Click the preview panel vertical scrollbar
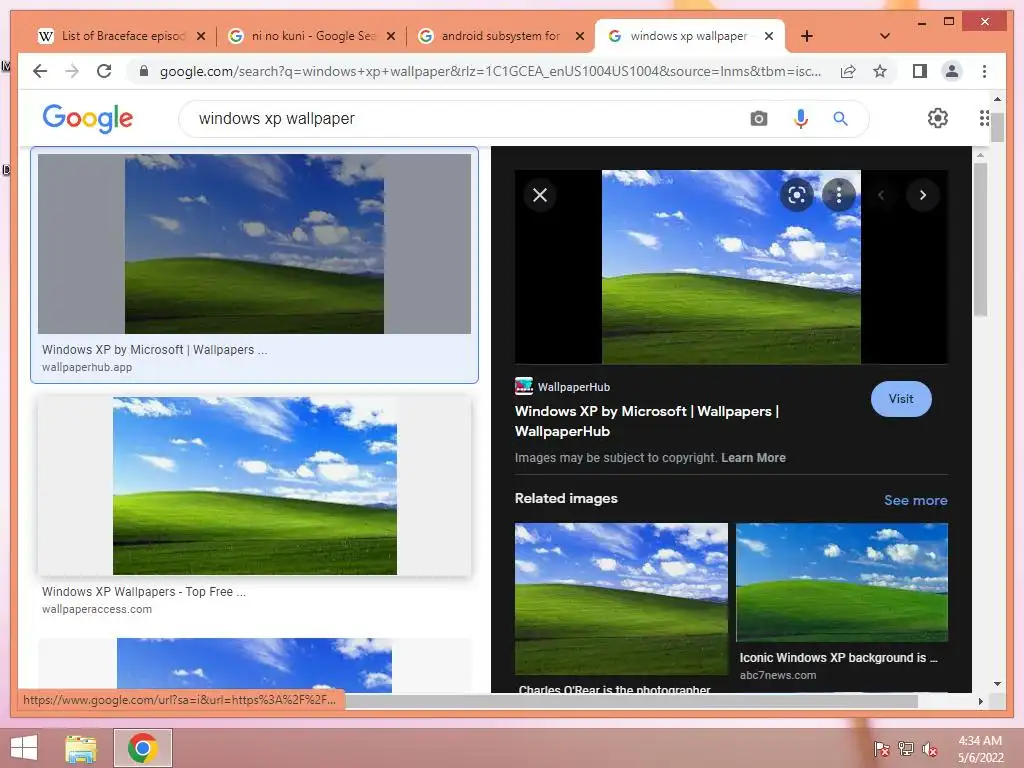Viewport: 1024px width, 768px height. tap(980, 238)
